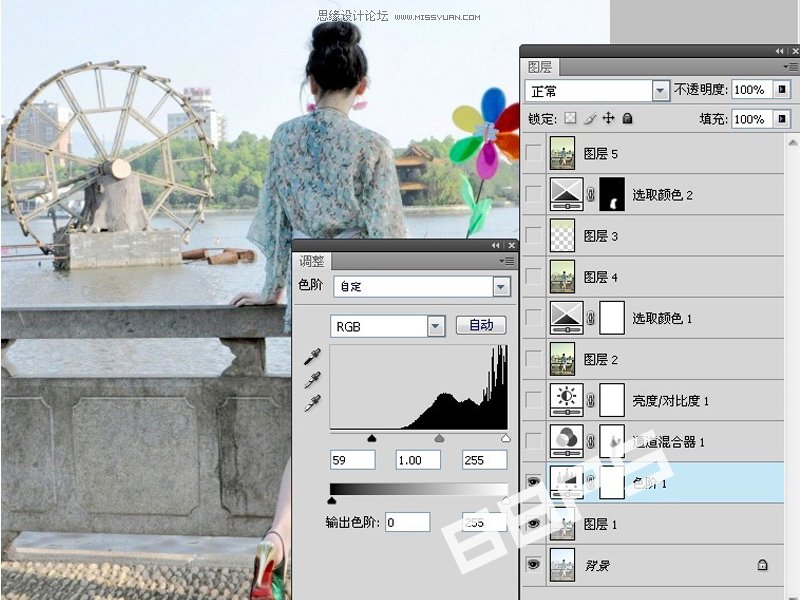
Task: Select the gray point eyedropper
Action: (x=312, y=380)
